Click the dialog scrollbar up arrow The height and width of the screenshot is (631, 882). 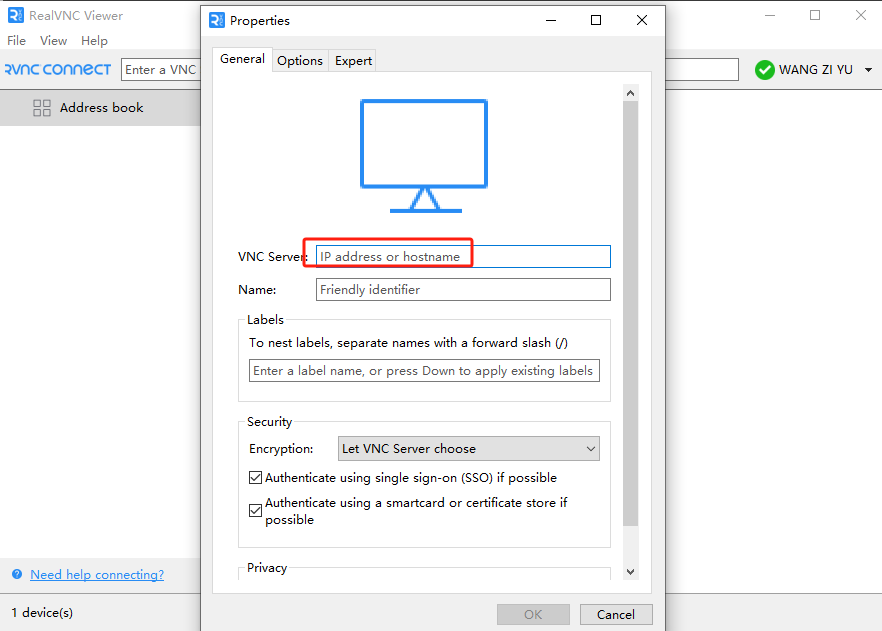(631, 93)
